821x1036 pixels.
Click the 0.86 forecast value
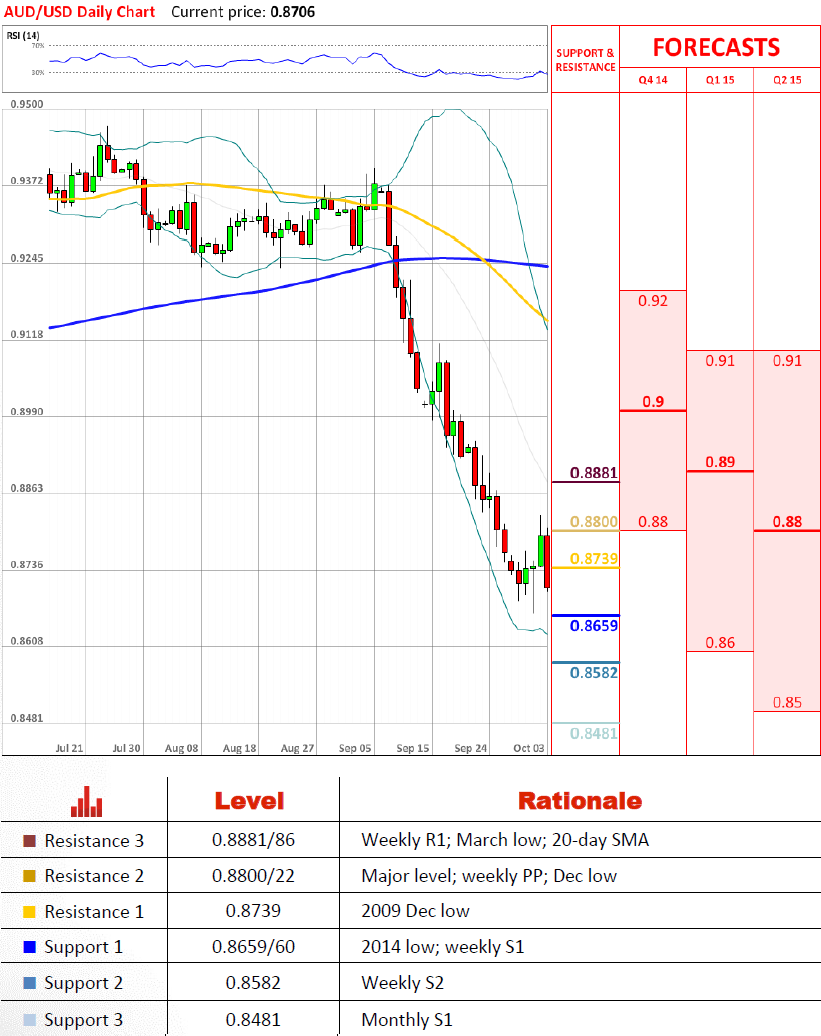click(x=720, y=643)
